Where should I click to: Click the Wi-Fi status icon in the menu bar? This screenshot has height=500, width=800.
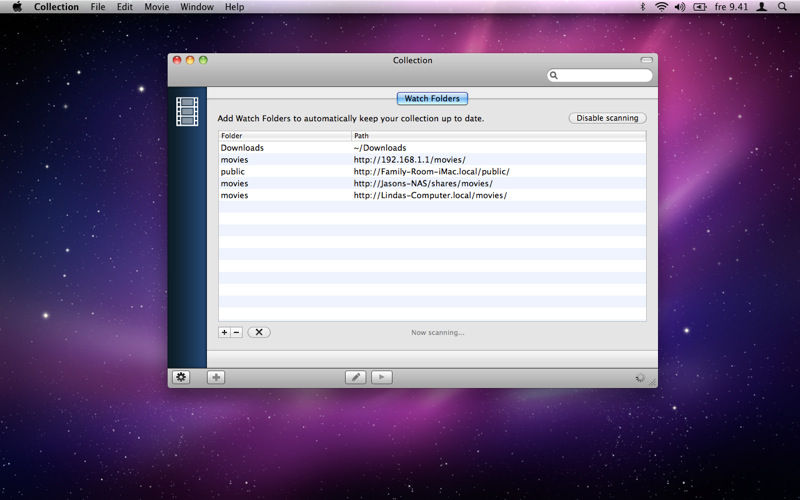[661, 7]
